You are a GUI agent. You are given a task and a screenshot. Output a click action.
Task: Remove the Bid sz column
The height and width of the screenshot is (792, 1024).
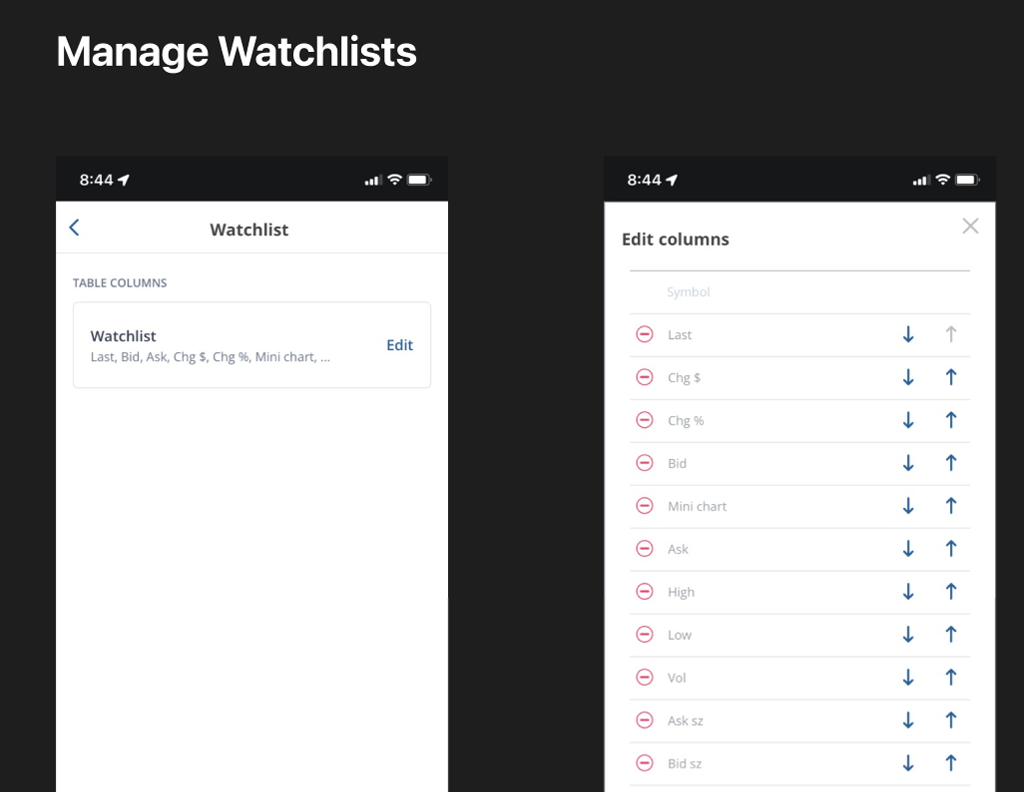pyautogui.click(x=645, y=763)
